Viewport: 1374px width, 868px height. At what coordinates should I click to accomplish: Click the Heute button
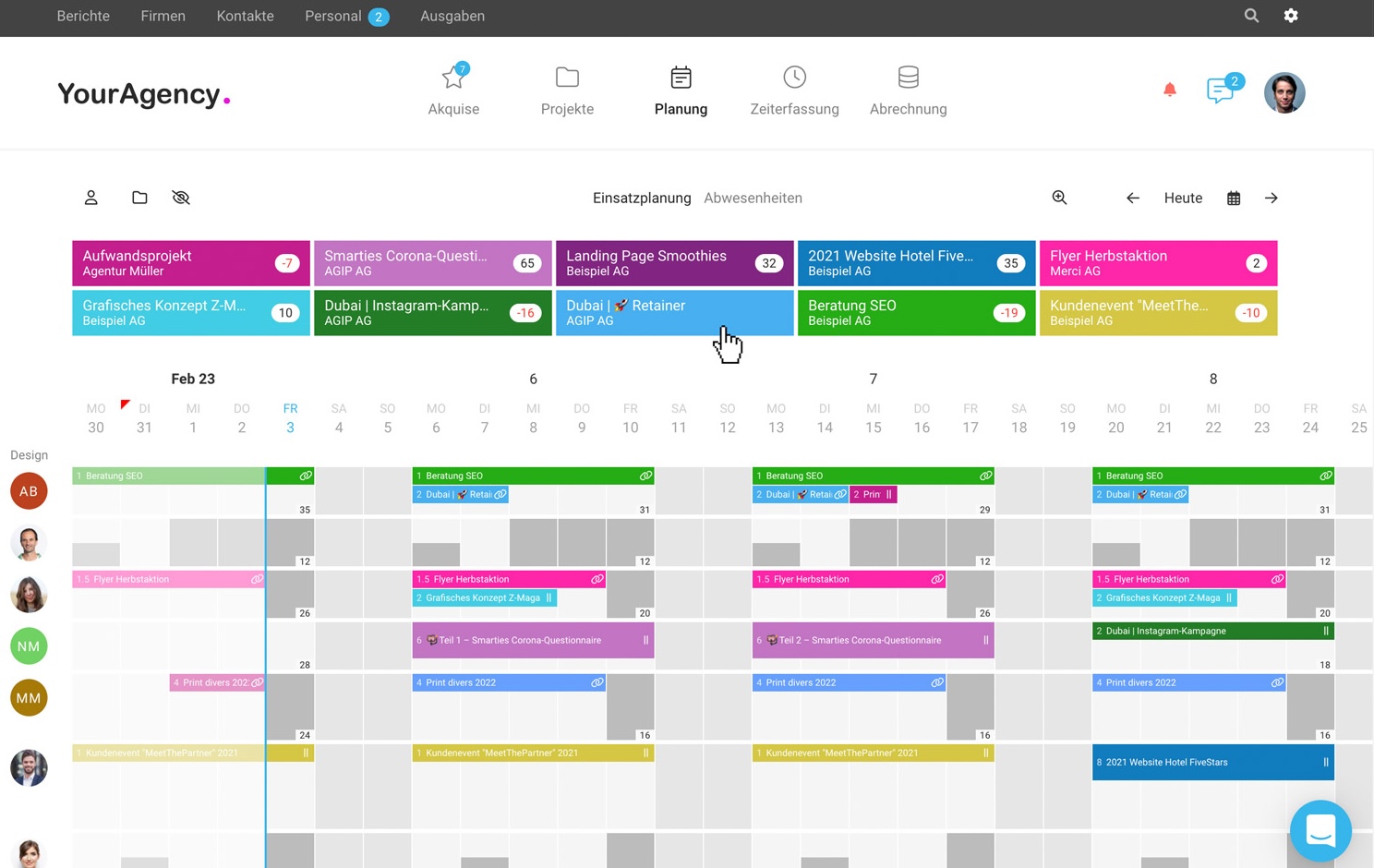coord(1183,199)
